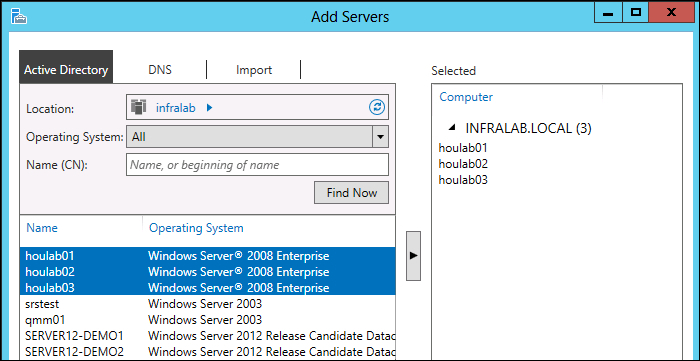Viewport: 700px width, 361px height.
Task: Click the Add Servers title bar icon
Action: click(20, 17)
